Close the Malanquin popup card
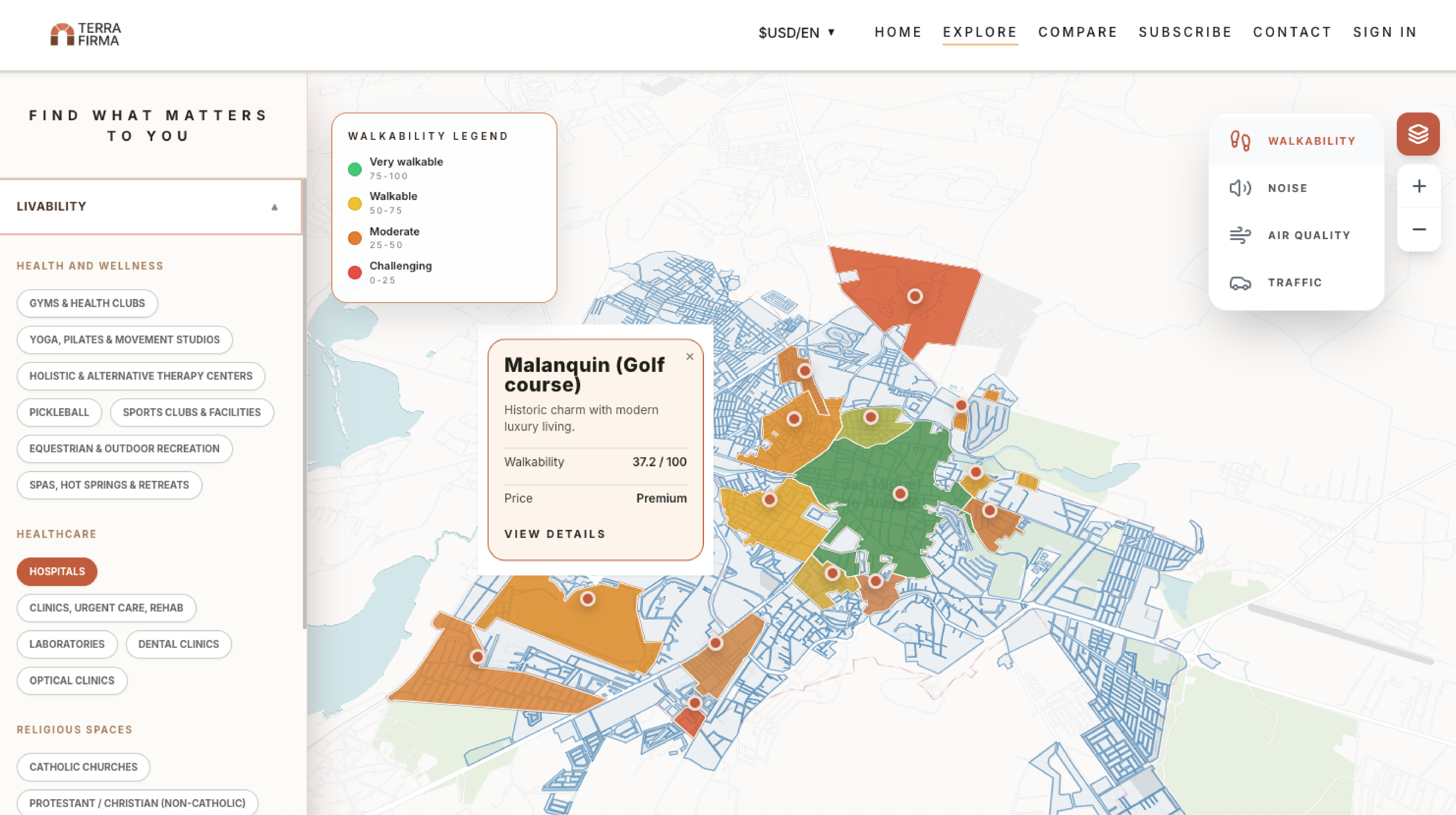The width and height of the screenshot is (1456, 815). [690, 357]
